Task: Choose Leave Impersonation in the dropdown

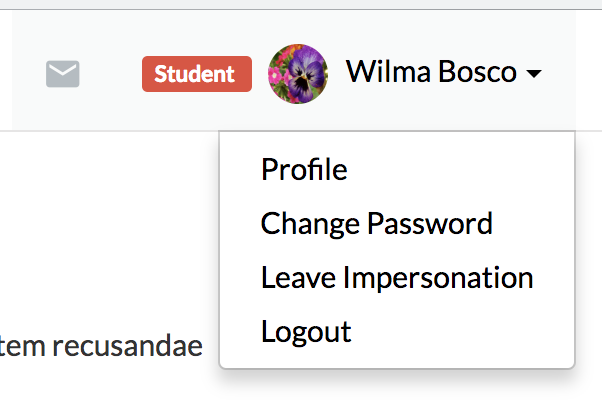Action: point(396,277)
